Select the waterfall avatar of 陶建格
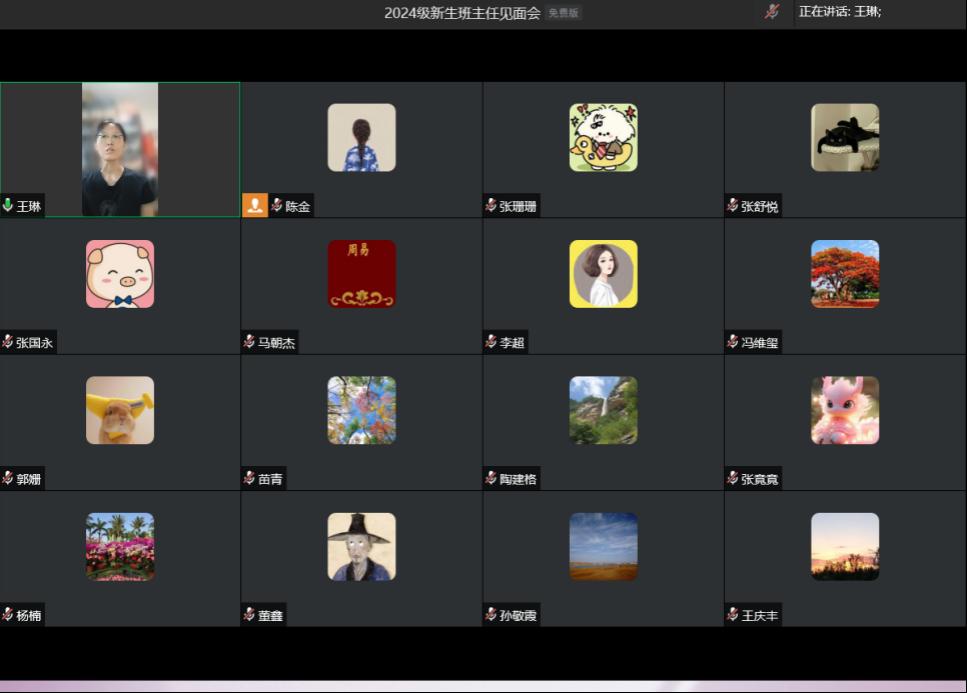967x693 pixels. coord(603,410)
